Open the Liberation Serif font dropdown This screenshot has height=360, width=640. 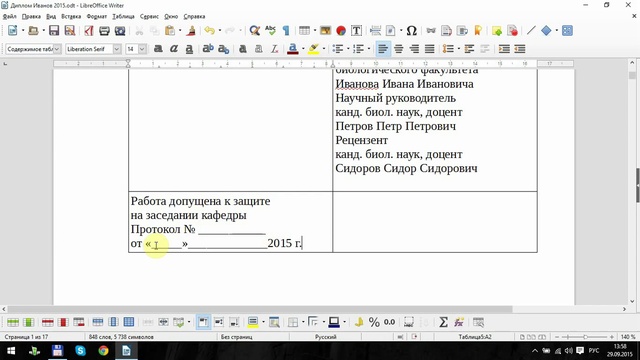pyautogui.click(x=117, y=49)
